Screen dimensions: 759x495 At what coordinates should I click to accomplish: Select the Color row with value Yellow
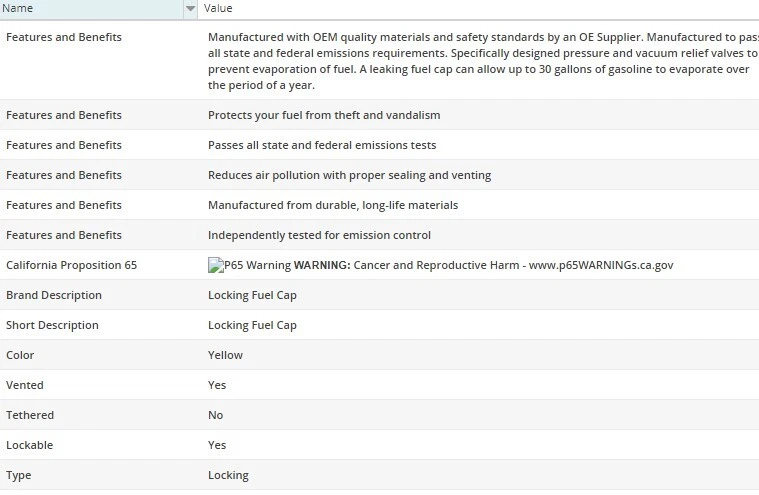pos(225,355)
